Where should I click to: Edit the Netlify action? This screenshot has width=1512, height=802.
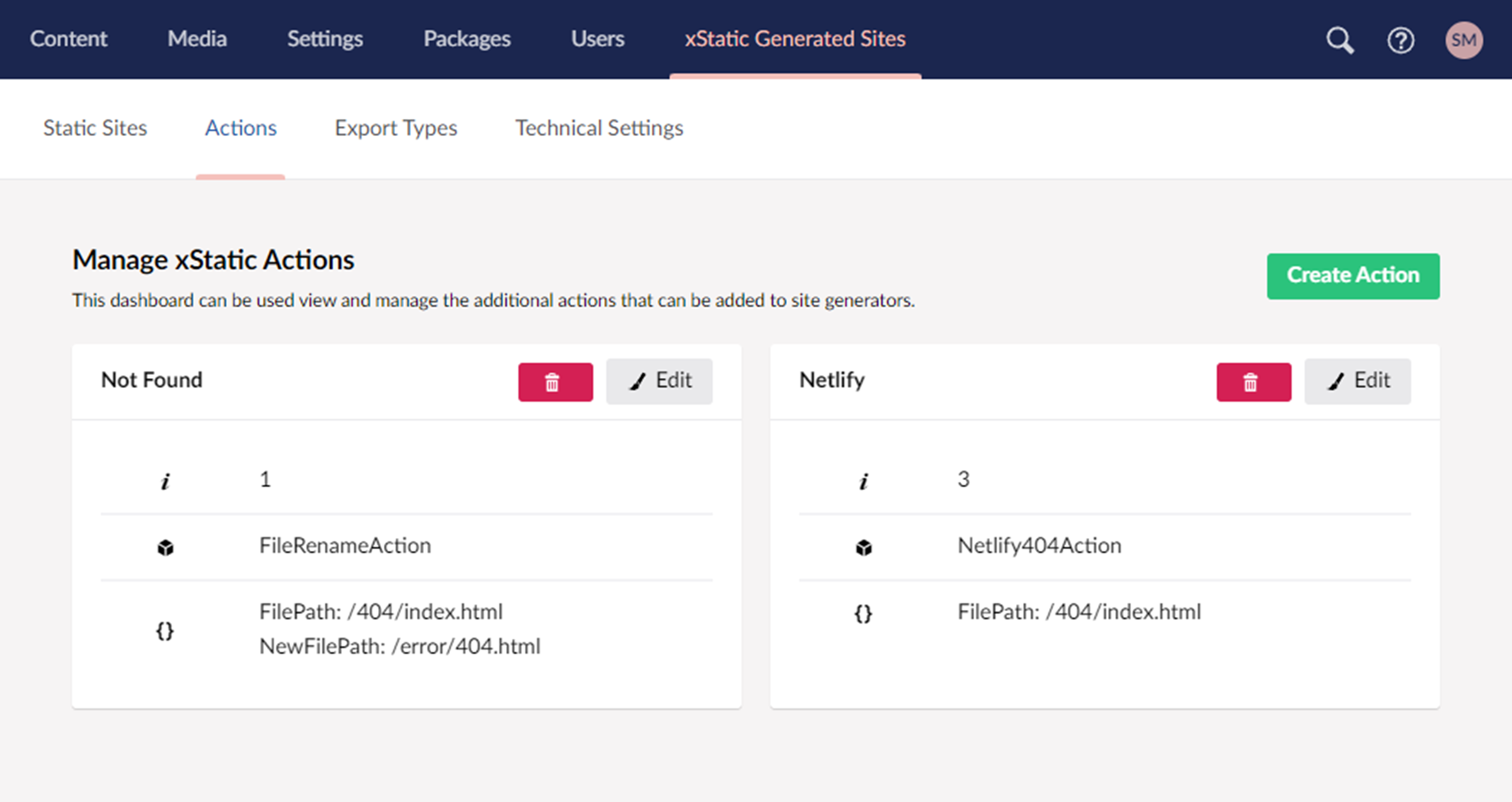[x=1357, y=381]
